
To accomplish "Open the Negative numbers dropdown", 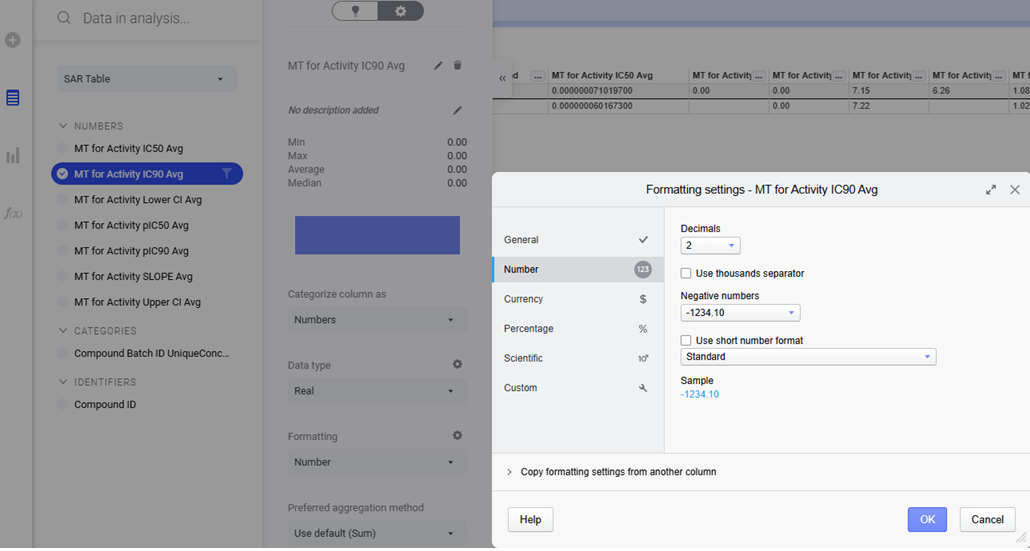I will pos(740,313).
